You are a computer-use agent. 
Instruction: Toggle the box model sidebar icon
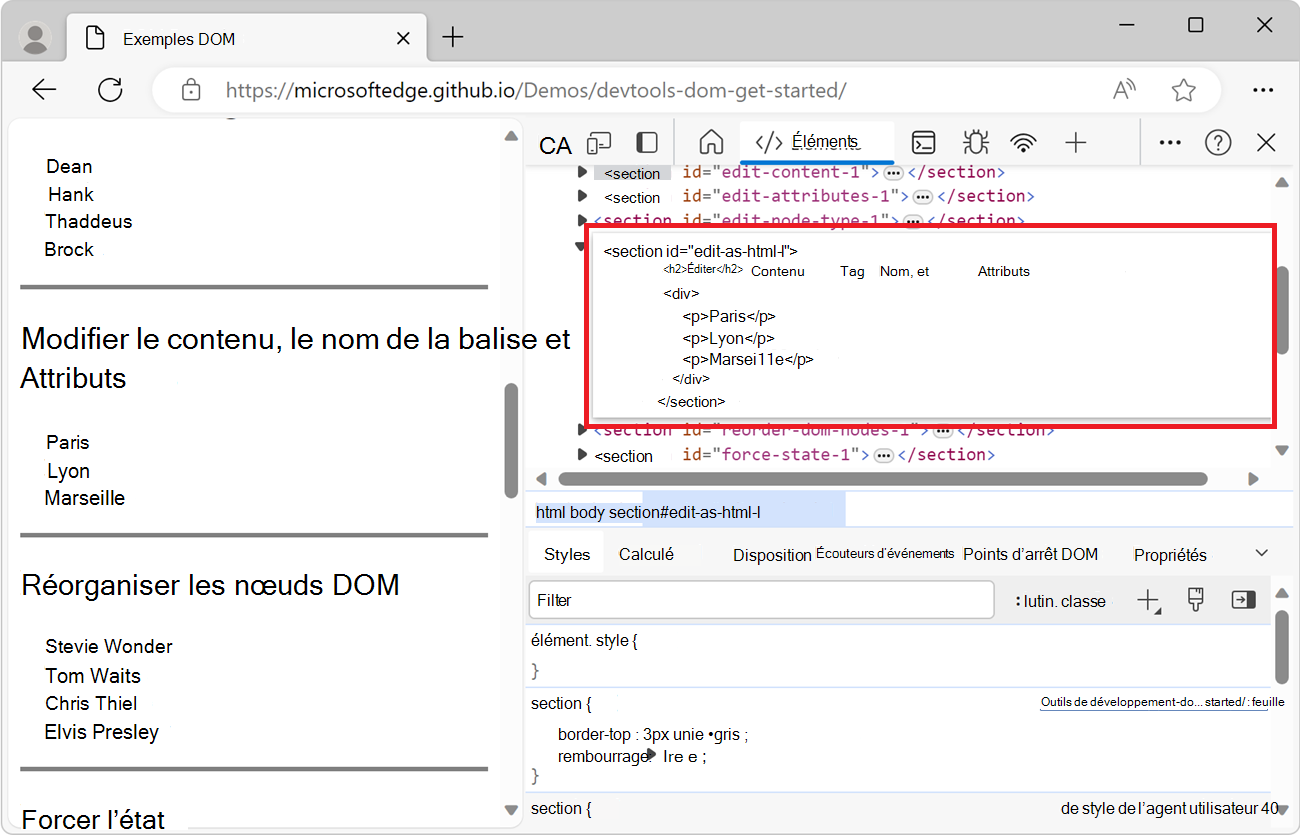pos(1243,599)
